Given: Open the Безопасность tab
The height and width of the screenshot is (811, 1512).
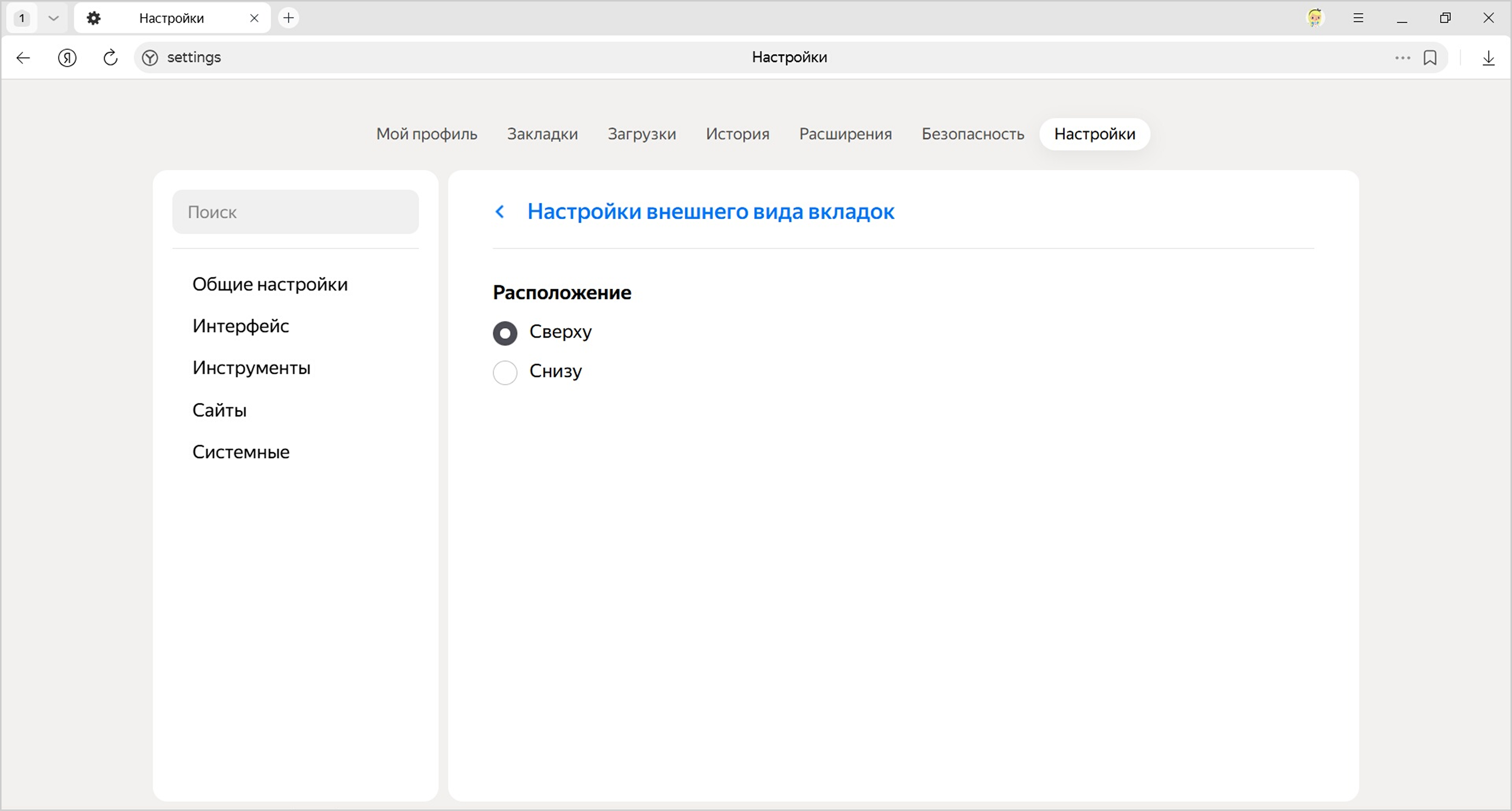Looking at the screenshot, I should [973, 134].
